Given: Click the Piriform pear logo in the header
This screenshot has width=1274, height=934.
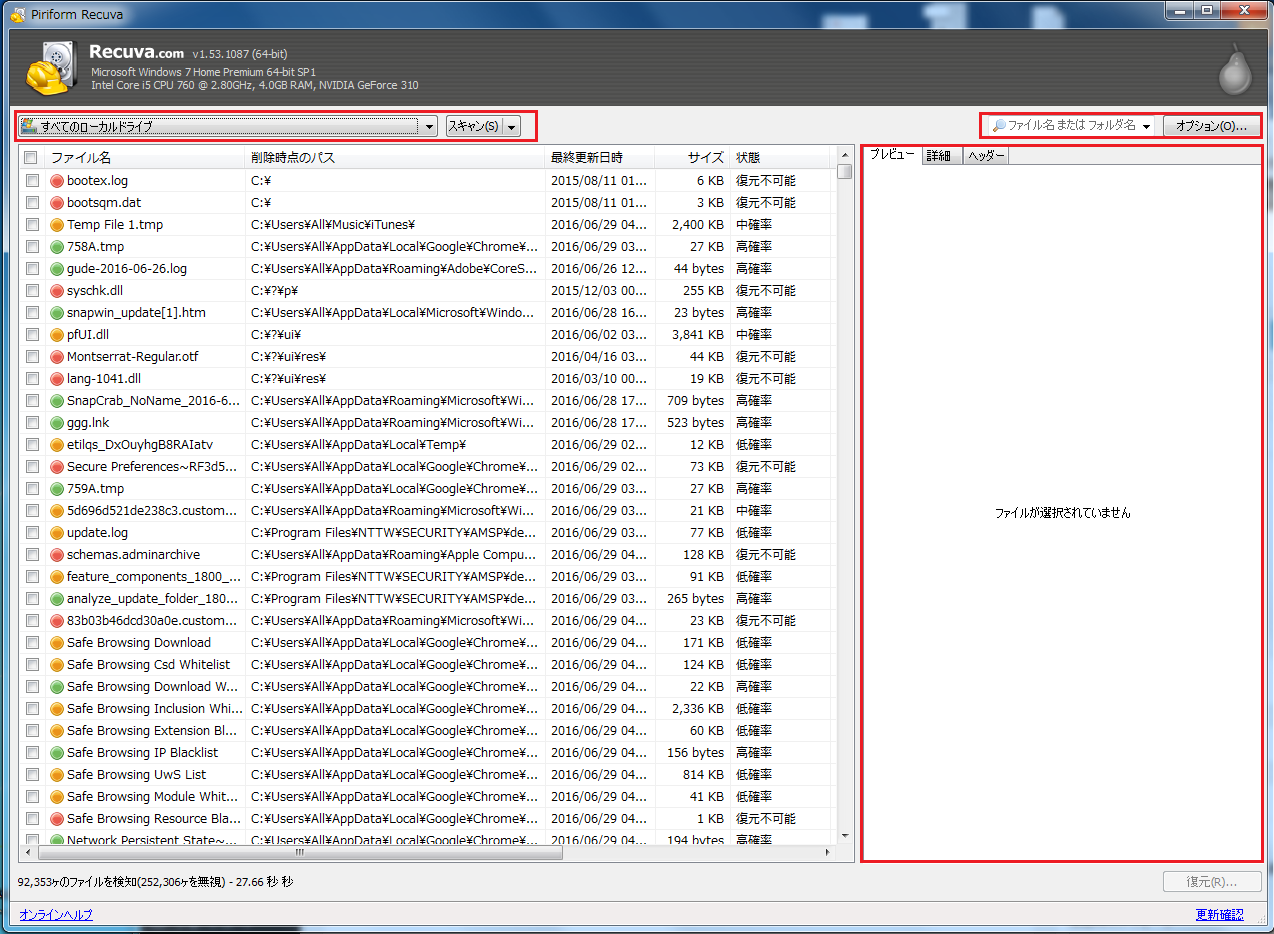Looking at the screenshot, I should click(1234, 69).
